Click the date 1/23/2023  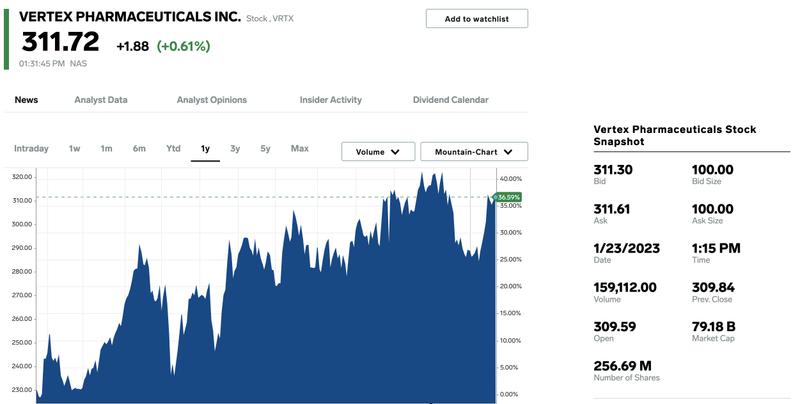pos(627,248)
